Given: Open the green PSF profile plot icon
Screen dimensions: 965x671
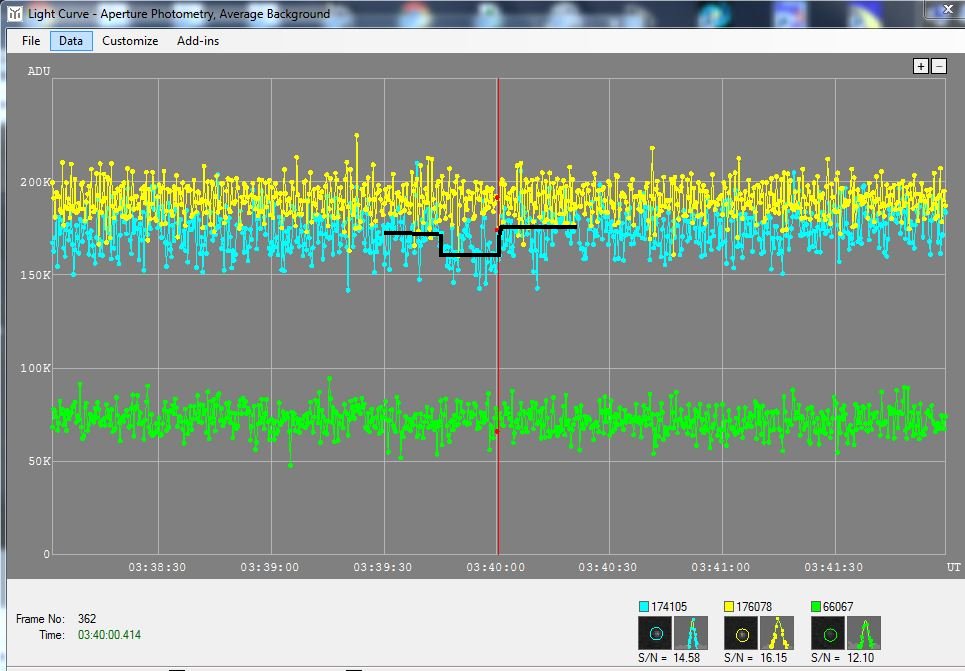Looking at the screenshot, I should click(x=863, y=632).
